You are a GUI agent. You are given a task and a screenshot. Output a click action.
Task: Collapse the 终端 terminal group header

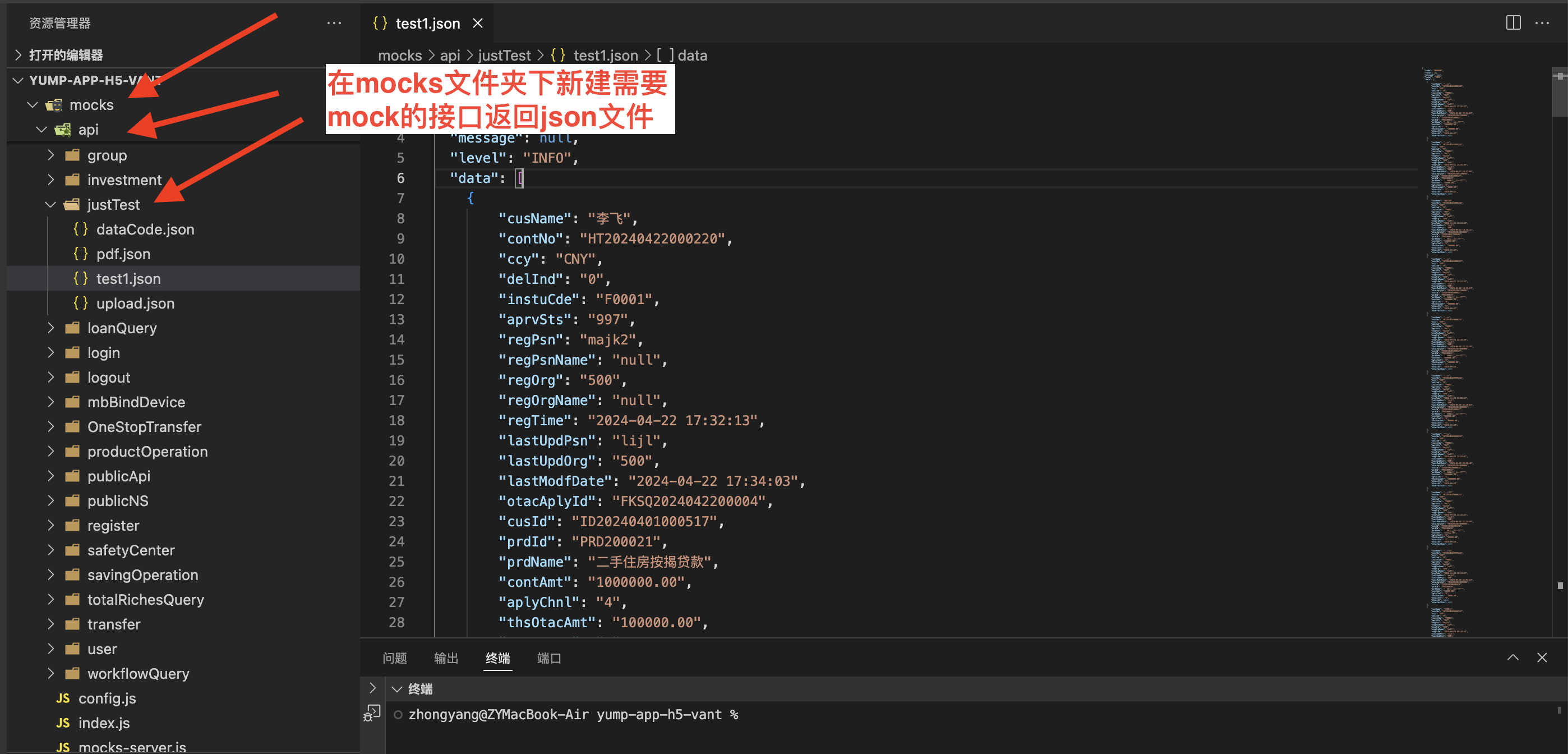coord(397,689)
